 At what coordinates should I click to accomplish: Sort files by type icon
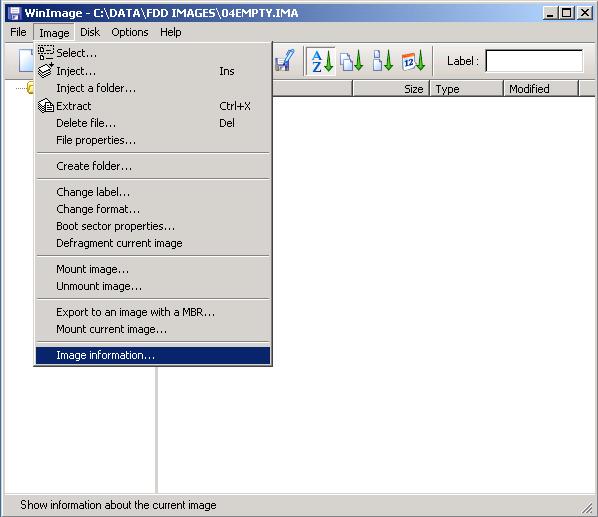[351, 61]
